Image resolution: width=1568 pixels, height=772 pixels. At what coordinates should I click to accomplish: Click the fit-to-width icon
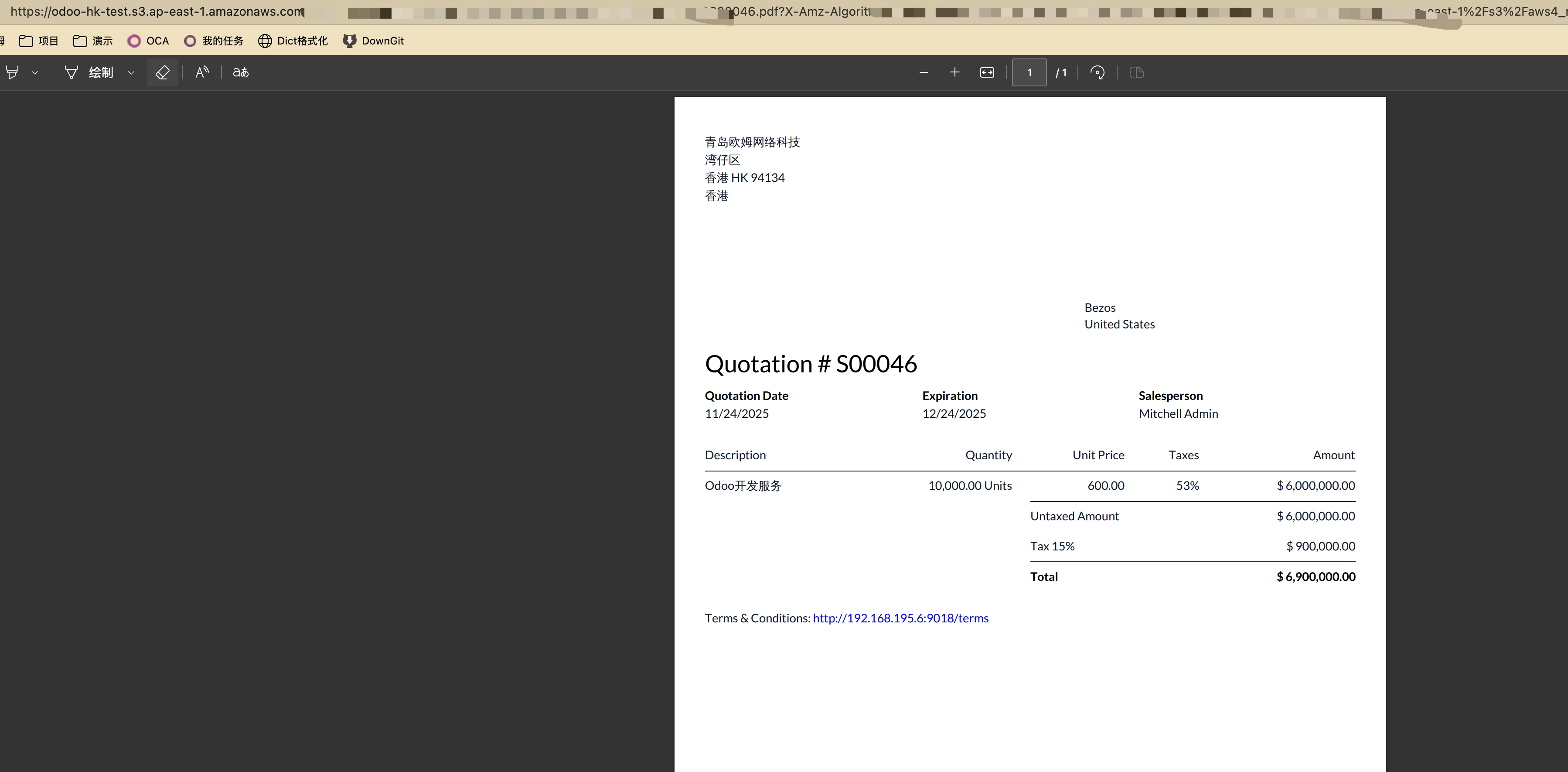(x=987, y=72)
